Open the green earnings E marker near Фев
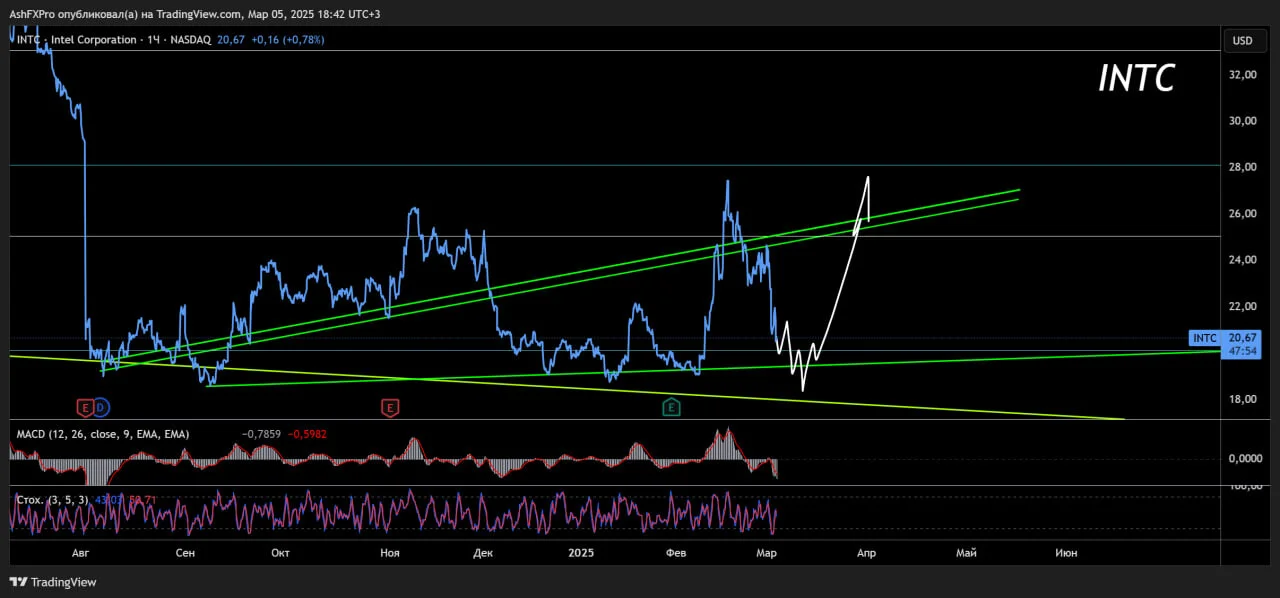 [672, 407]
